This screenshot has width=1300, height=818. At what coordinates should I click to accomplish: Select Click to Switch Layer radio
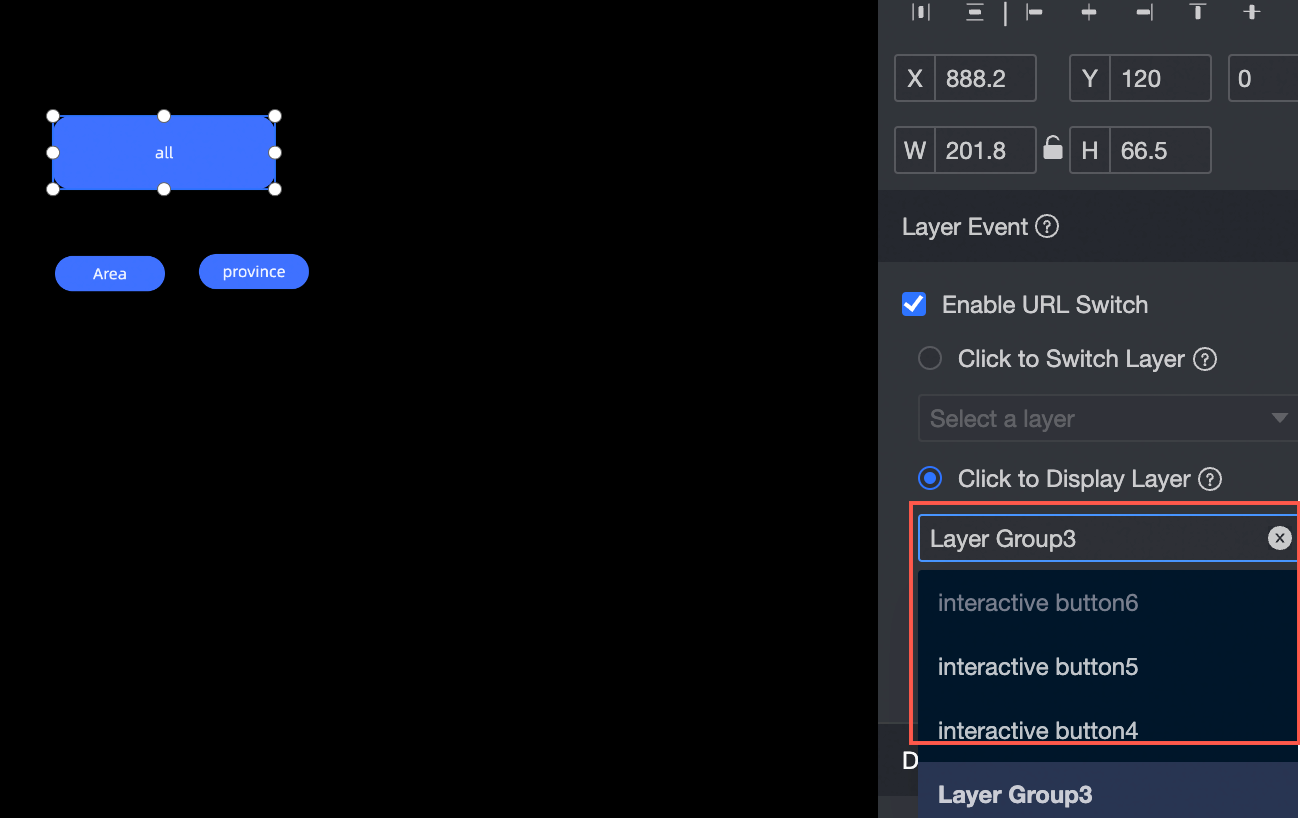(x=930, y=358)
